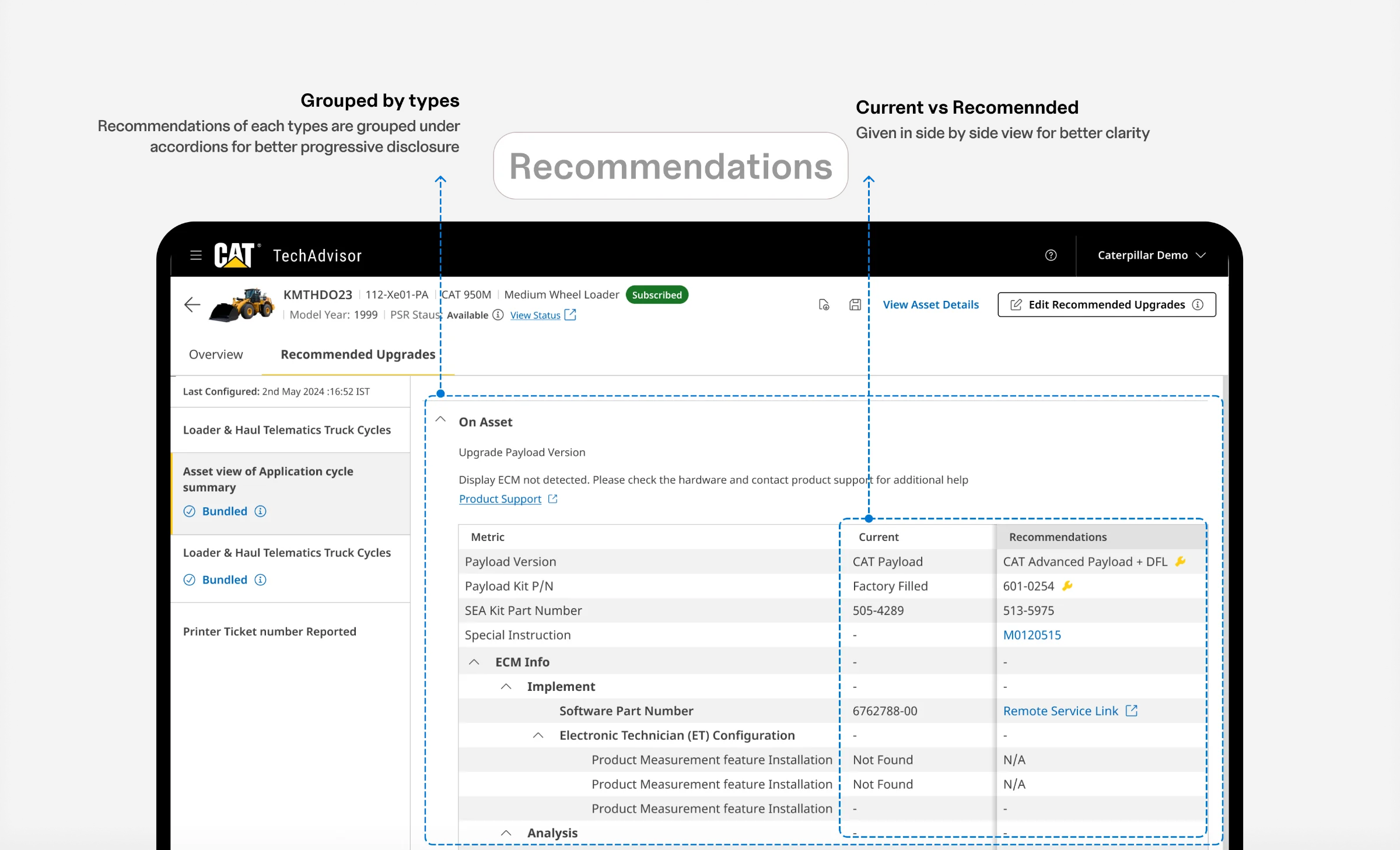Click the vertical scrollbar on right edge
This screenshot has height=850, width=1400.
1225,612
